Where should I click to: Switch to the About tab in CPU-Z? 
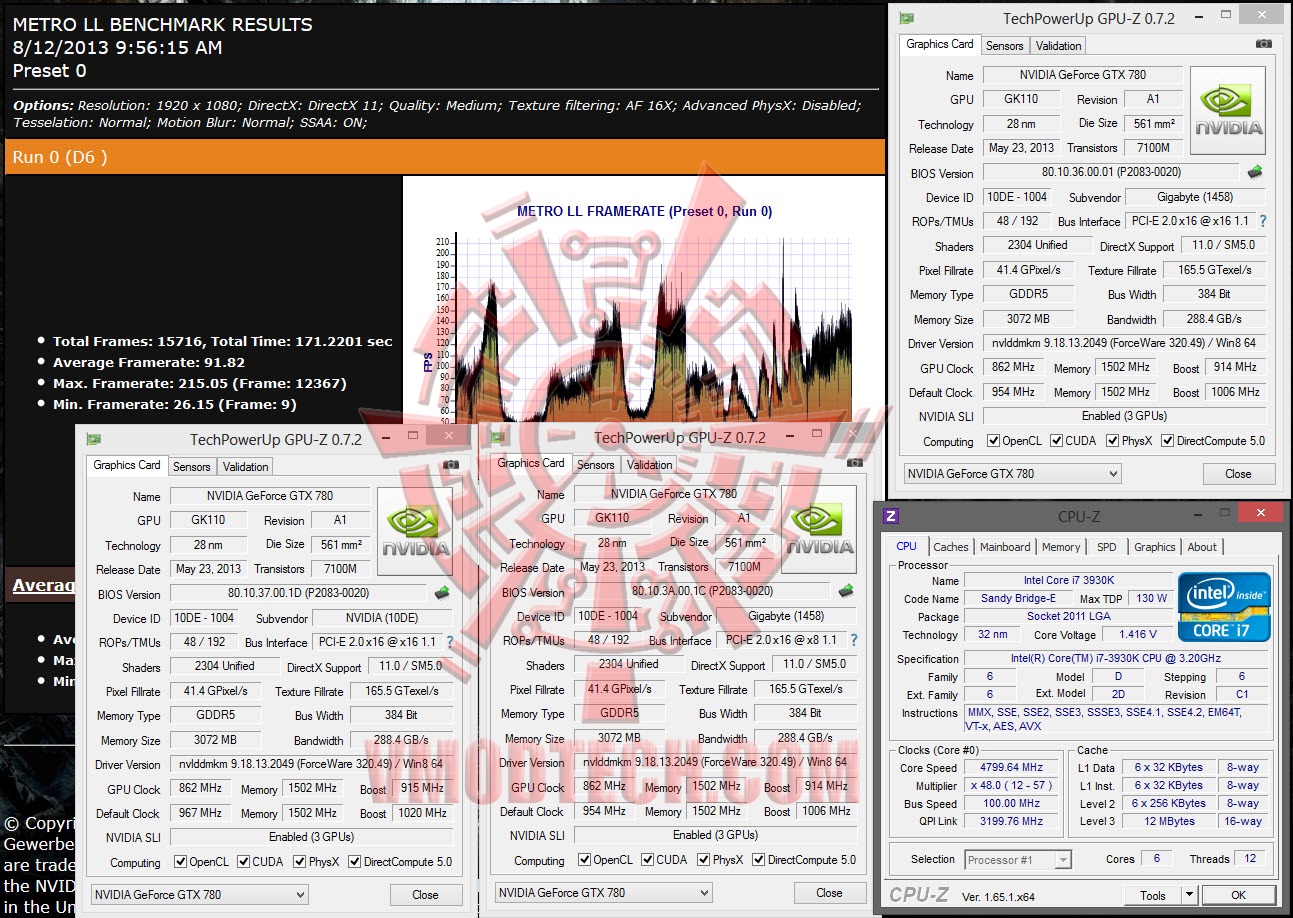point(1202,547)
